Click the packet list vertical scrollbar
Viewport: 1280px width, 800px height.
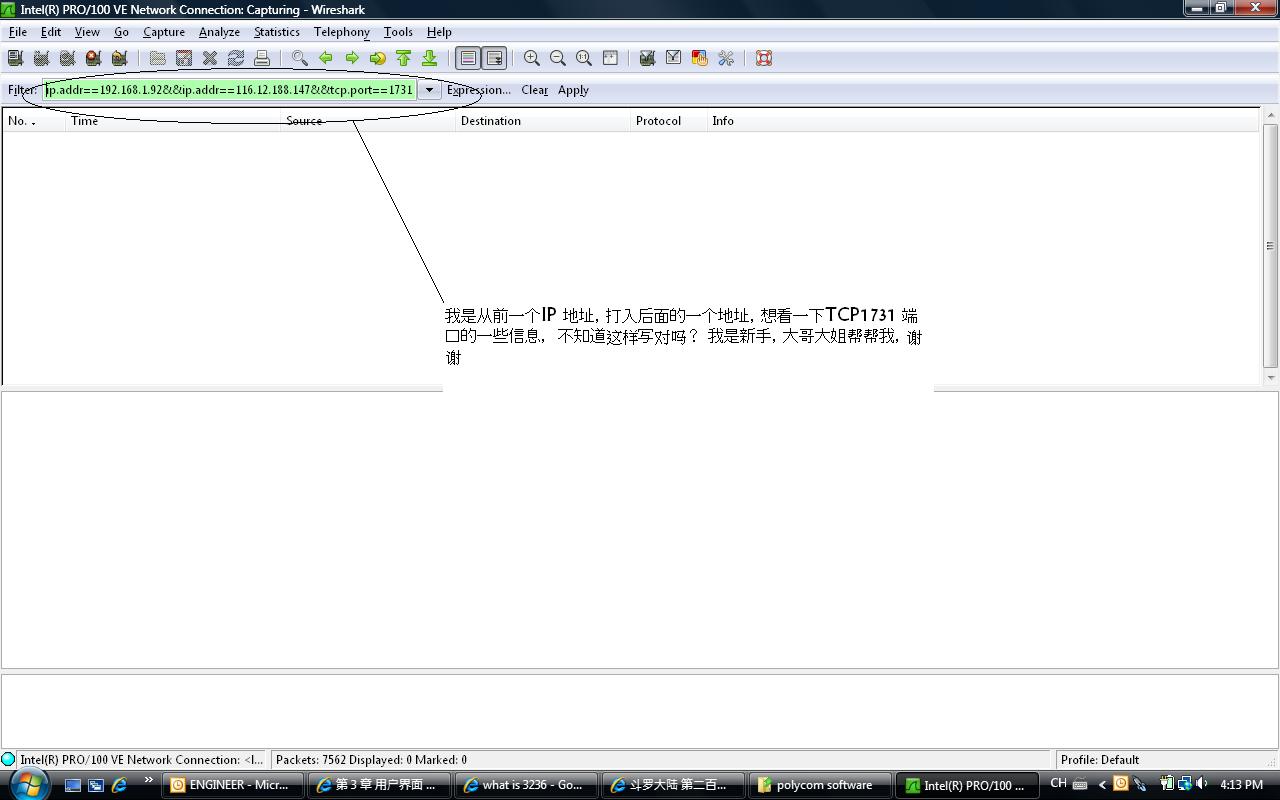1270,246
